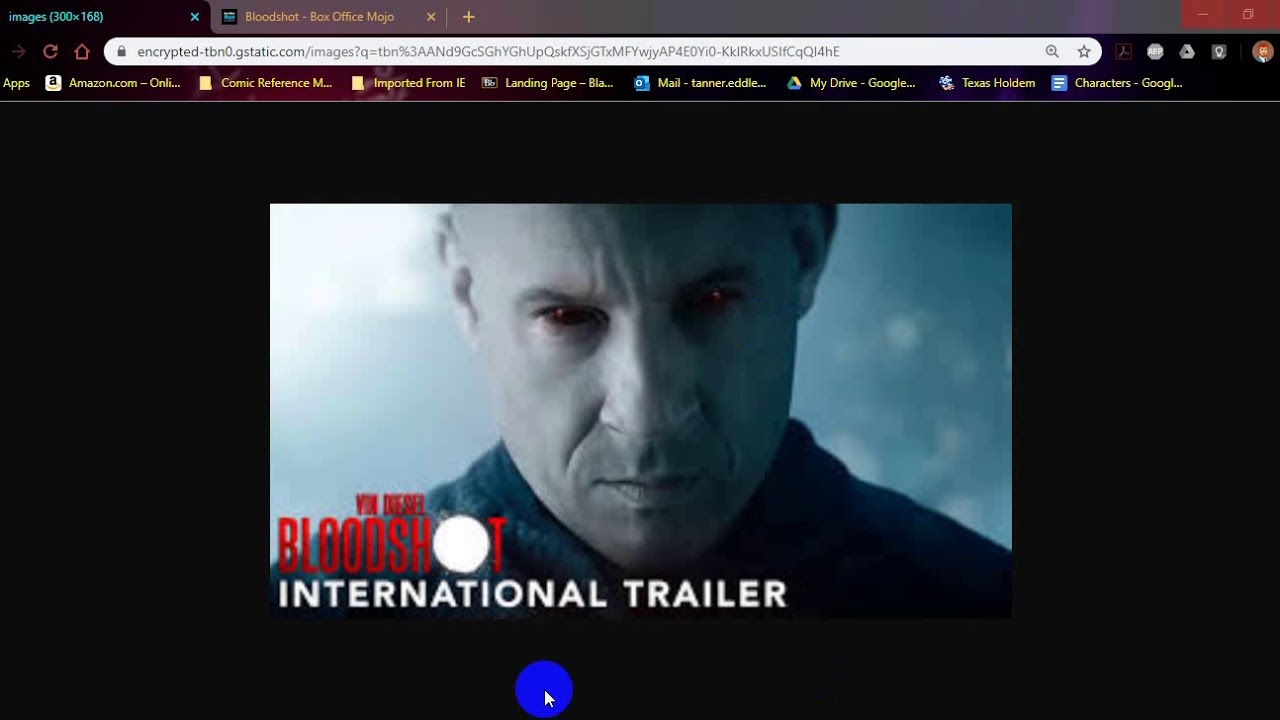Open the zoom magnifier in address bar
The image size is (1280, 720).
coord(1052,52)
